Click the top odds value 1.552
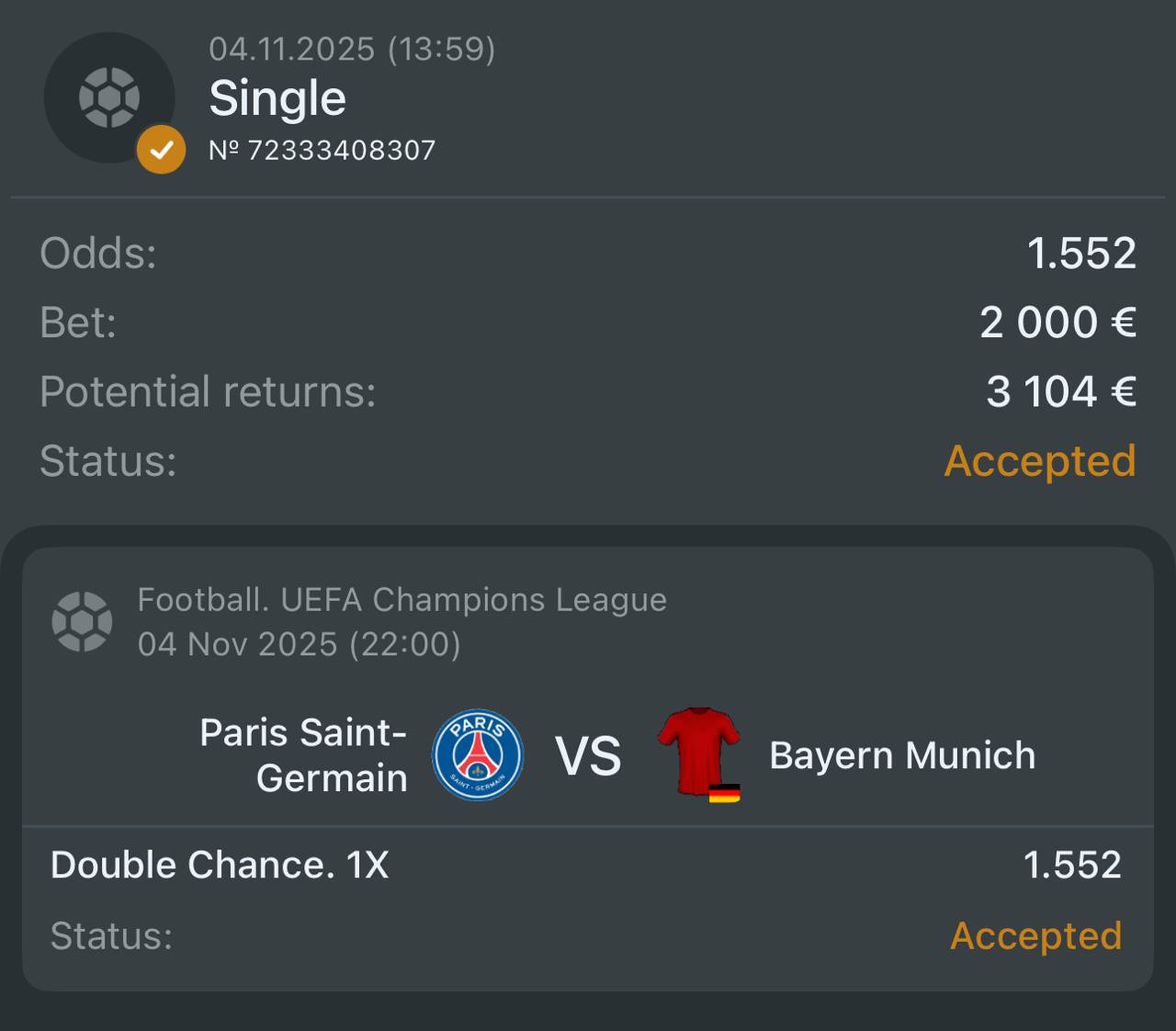 point(1081,253)
